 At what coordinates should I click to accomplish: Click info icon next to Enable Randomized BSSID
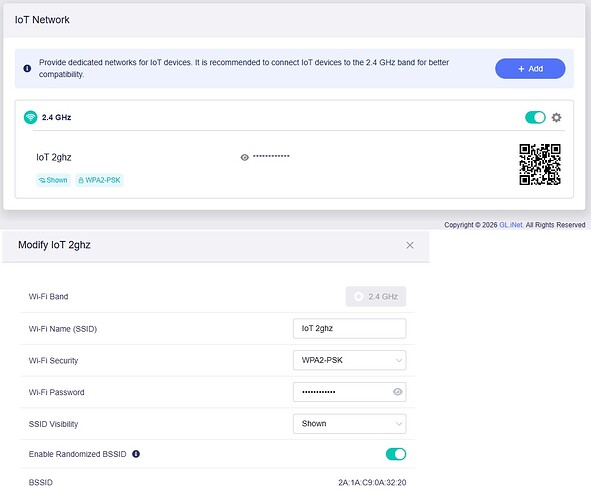136,454
